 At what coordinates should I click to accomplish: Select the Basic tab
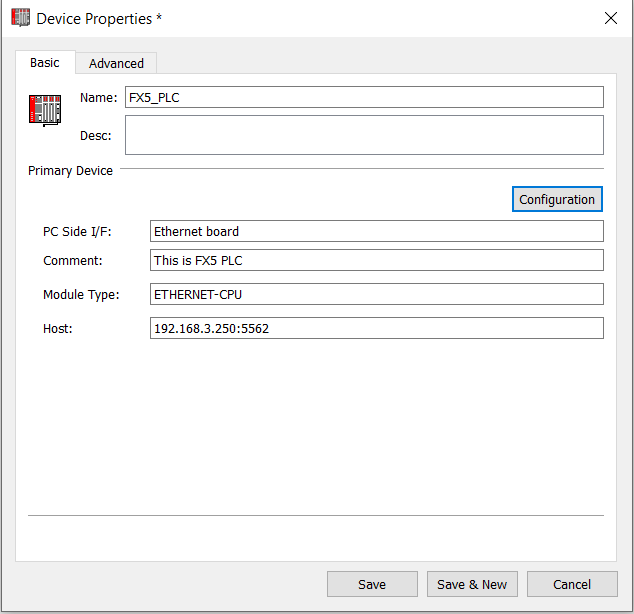click(x=45, y=63)
